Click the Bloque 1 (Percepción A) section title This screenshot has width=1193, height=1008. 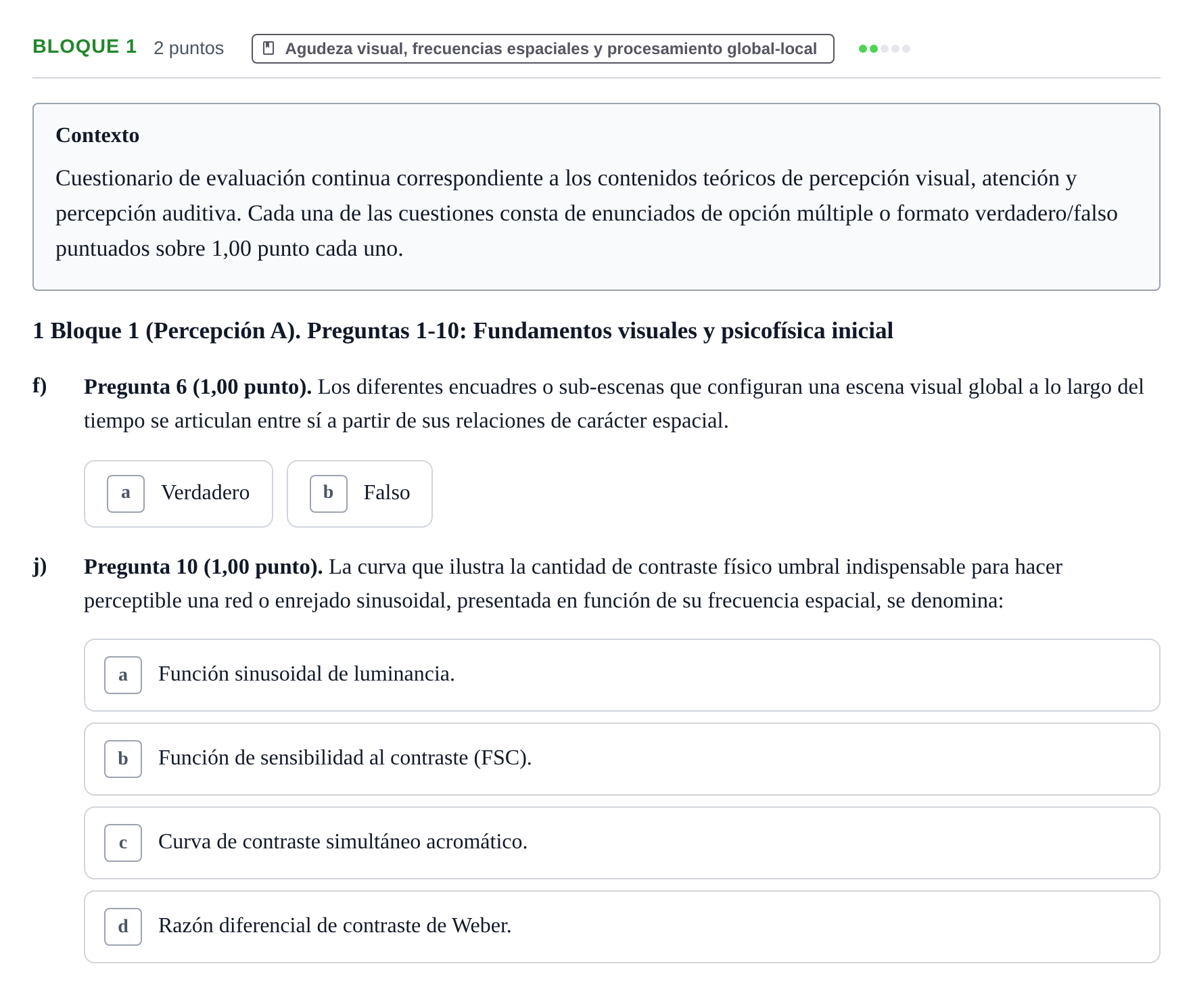pos(463,331)
